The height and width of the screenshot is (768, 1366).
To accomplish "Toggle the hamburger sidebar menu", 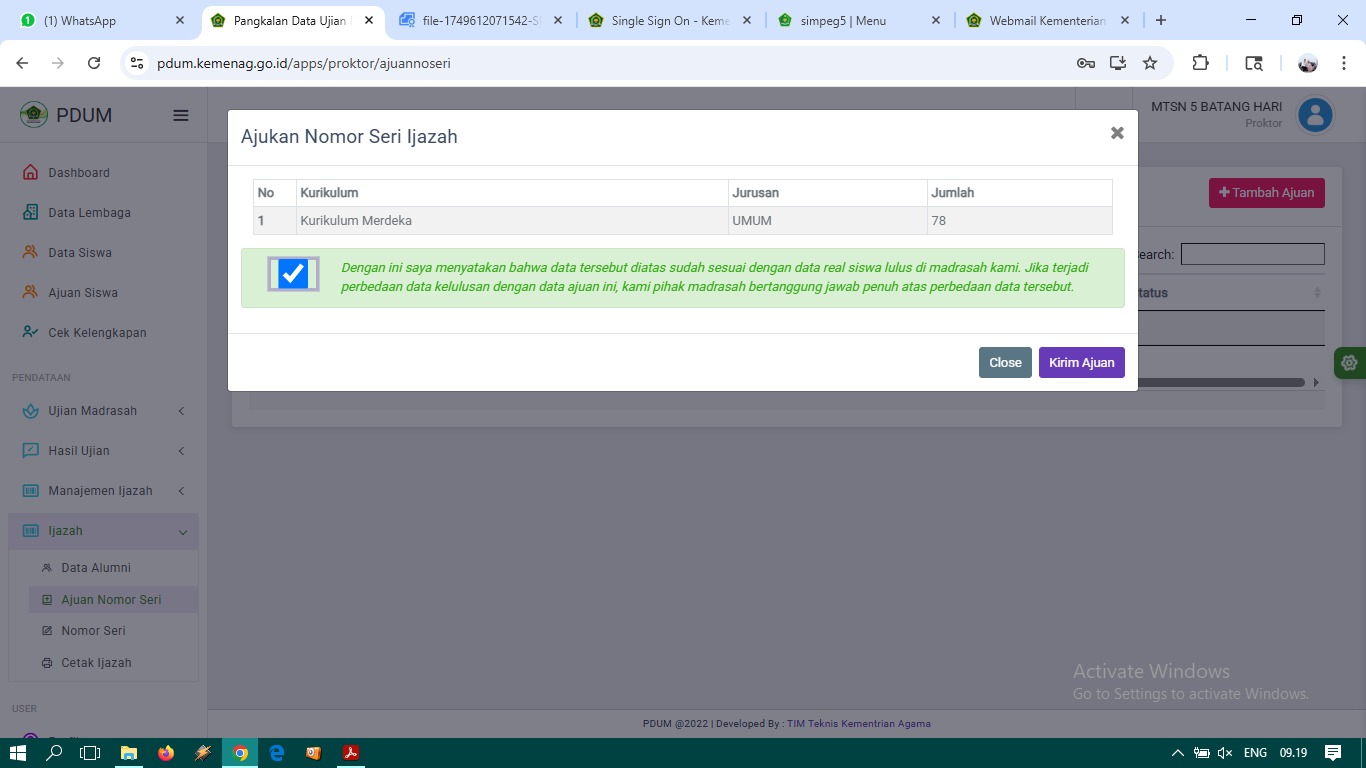I will (x=181, y=115).
